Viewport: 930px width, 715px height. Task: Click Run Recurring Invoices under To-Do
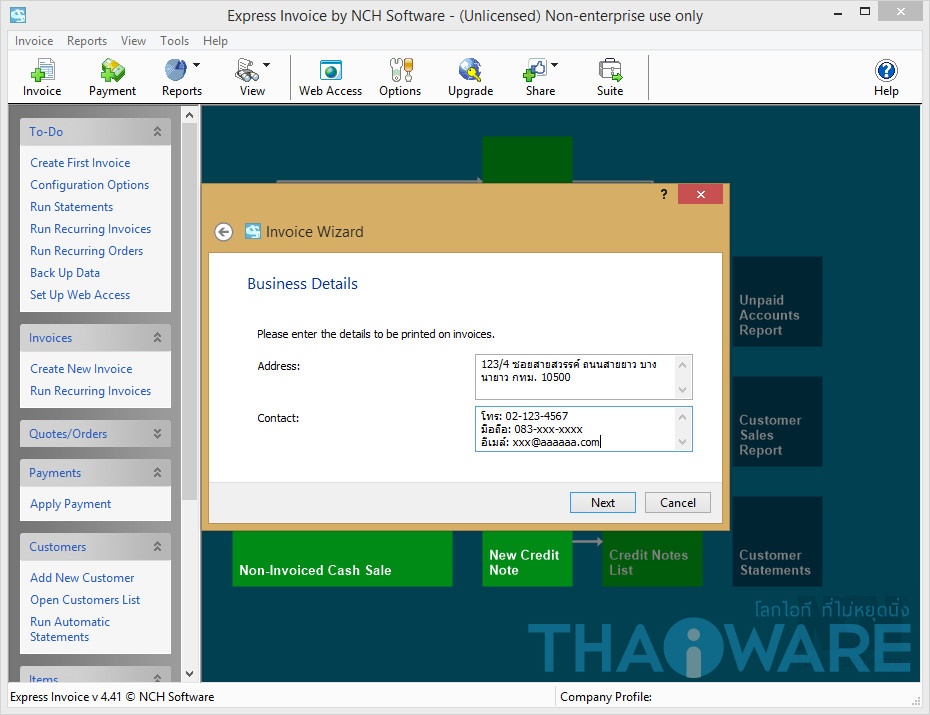pos(90,229)
